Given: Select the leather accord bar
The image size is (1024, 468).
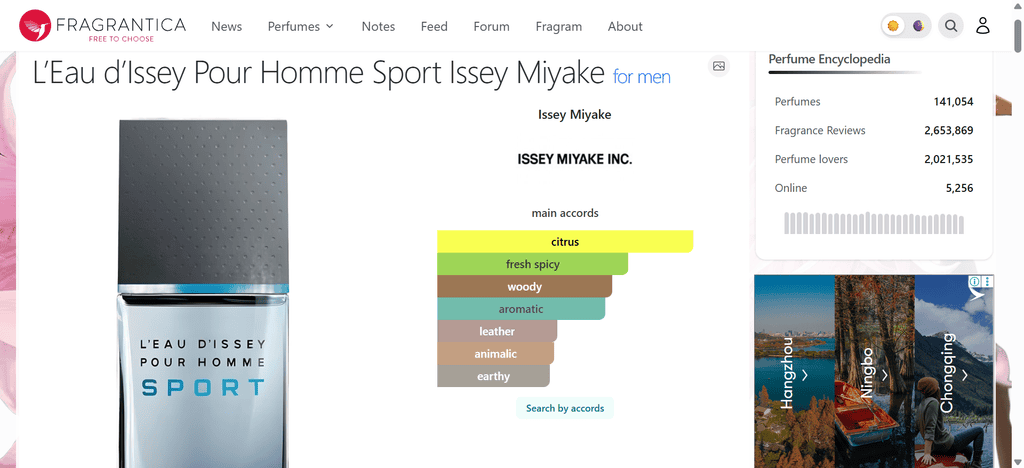Looking at the screenshot, I should click(x=497, y=331).
